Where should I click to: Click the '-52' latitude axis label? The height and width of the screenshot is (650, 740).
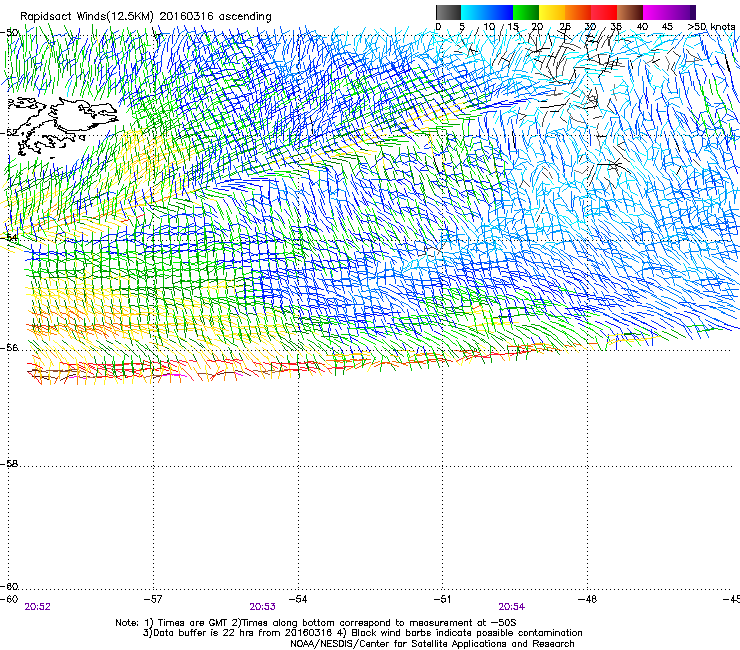click(x=10, y=133)
